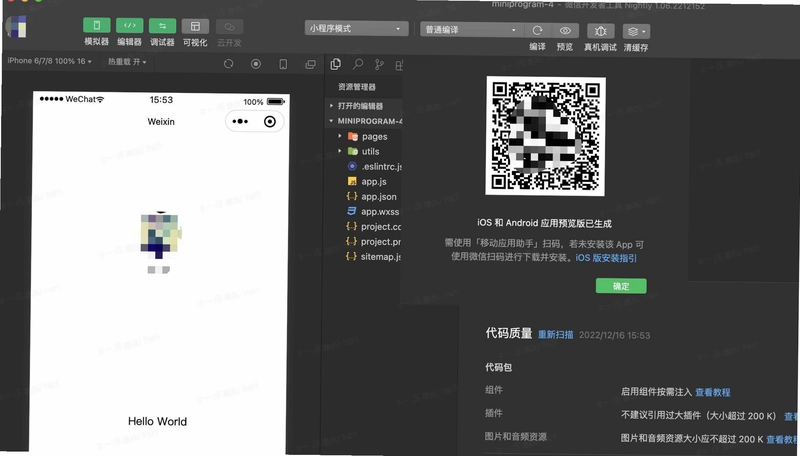This screenshot has width=800, height=456.
Task: Open cloud development (云开发) icon
Action: pyautogui.click(x=229, y=27)
